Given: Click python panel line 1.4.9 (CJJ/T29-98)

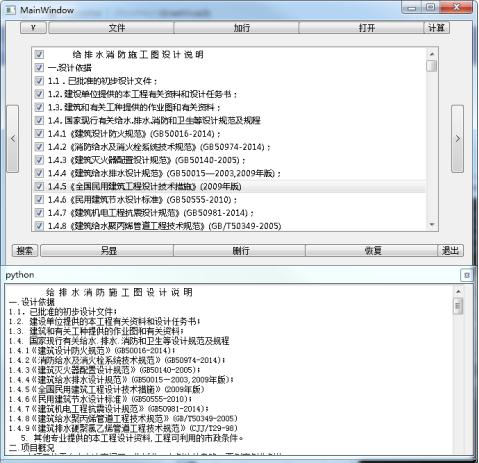Looking at the screenshot, I should [x=123, y=428].
